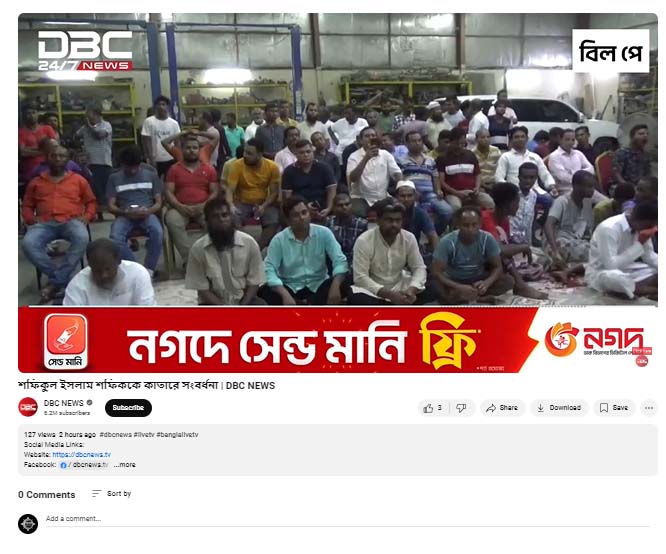The image size is (666, 554).
Task: Click the verified badge next to DBC NEWS
Action: [89, 402]
